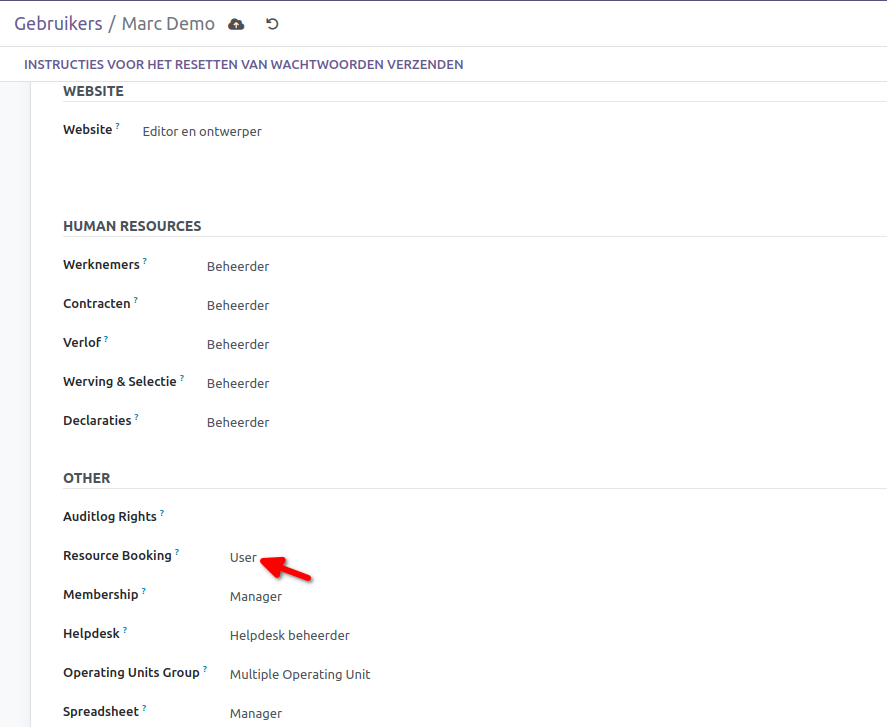Select the Auditlog Rights empty field
The image size is (887, 727).
(400, 518)
